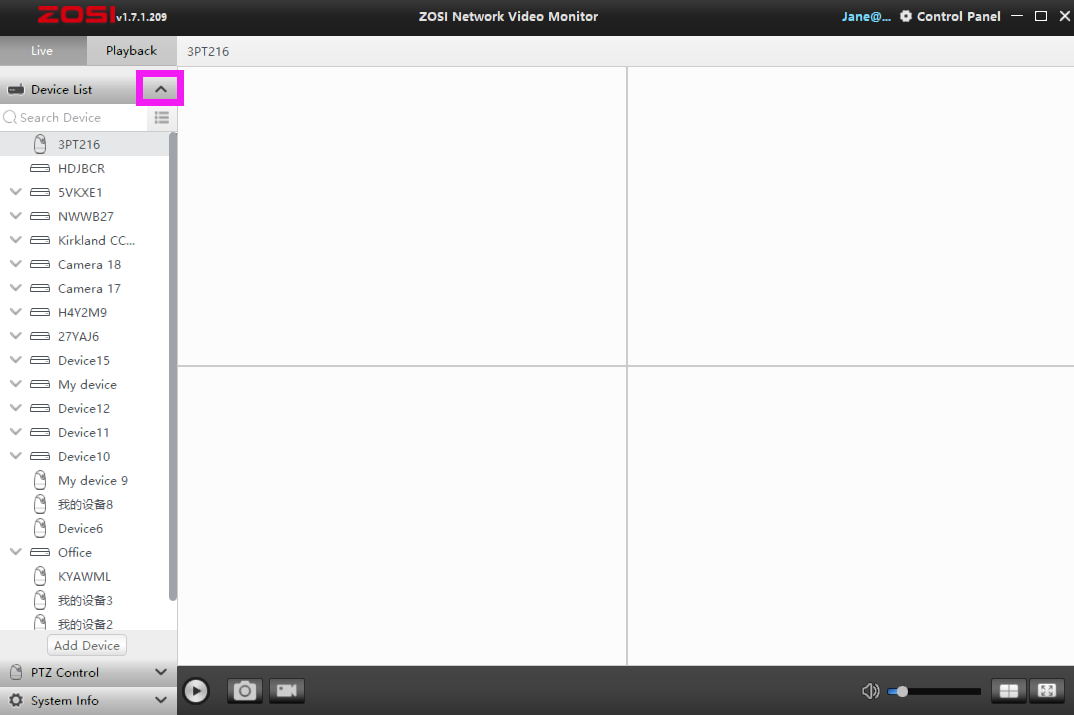Click the Device11 recorder icon
Image resolution: width=1074 pixels, height=715 pixels.
point(40,432)
